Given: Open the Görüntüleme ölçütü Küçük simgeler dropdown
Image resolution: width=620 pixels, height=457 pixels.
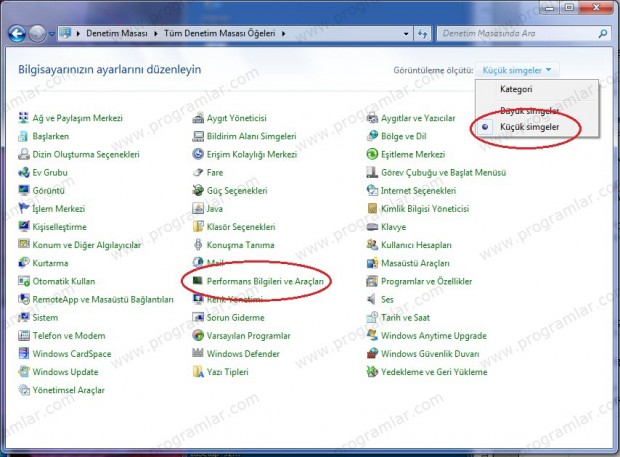Looking at the screenshot, I should pyautogui.click(x=517, y=70).
